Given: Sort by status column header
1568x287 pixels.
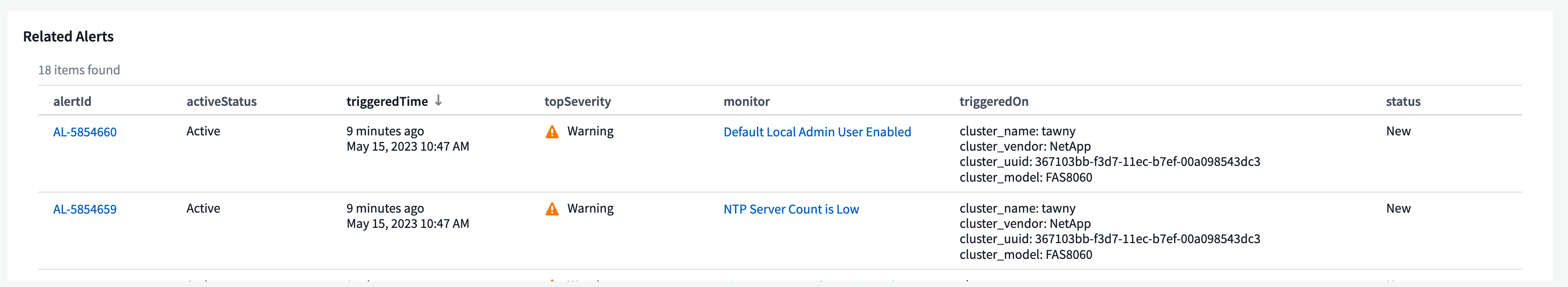Looking at the screenshot, I should pyautogui.click(x=1403, y=102).
